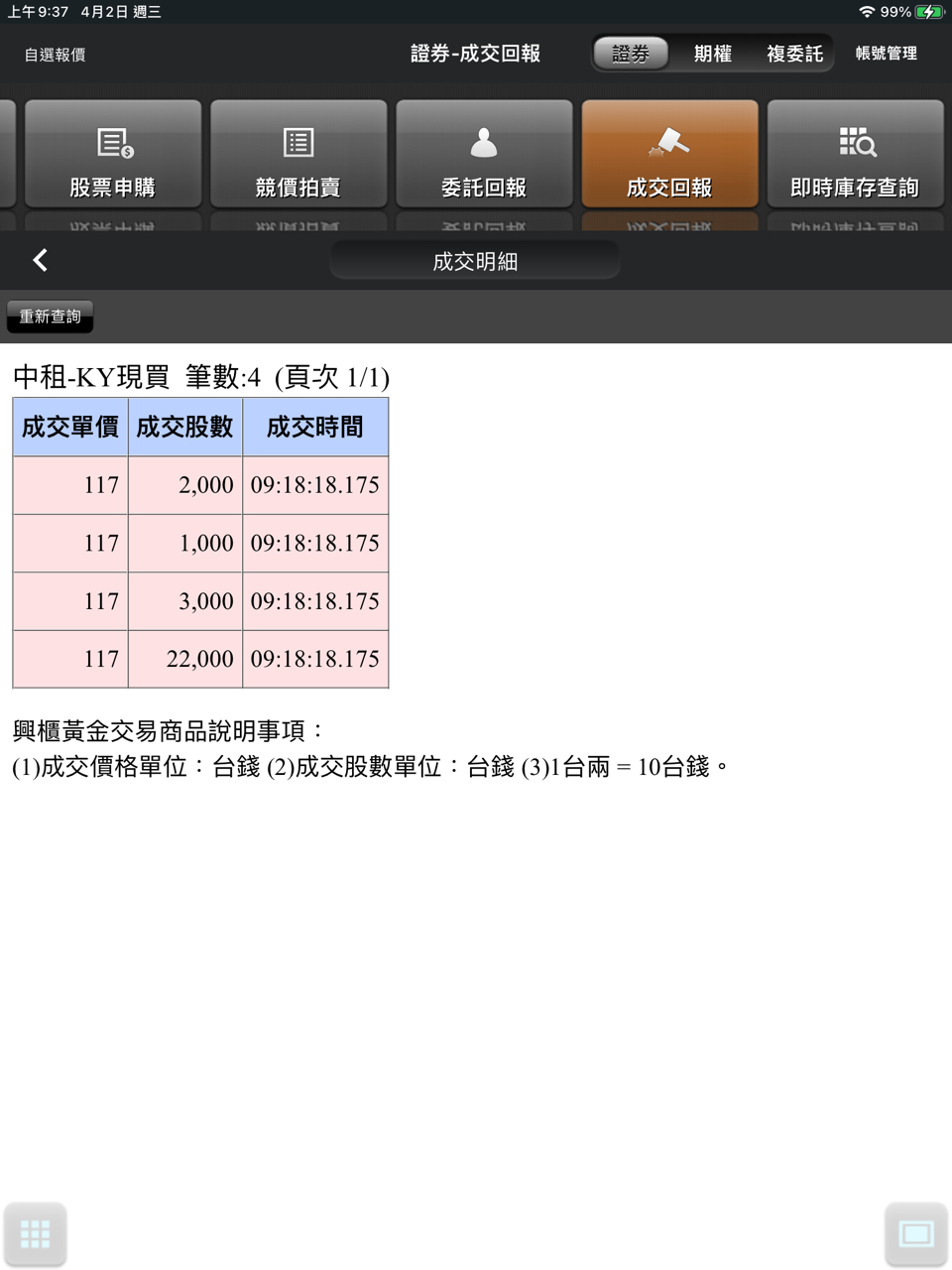The width and height of the screenshot is (952, 1270).
Task: Toggle the 證券 segment control selection
Action: pyautogui.click(x=631, y=54)
